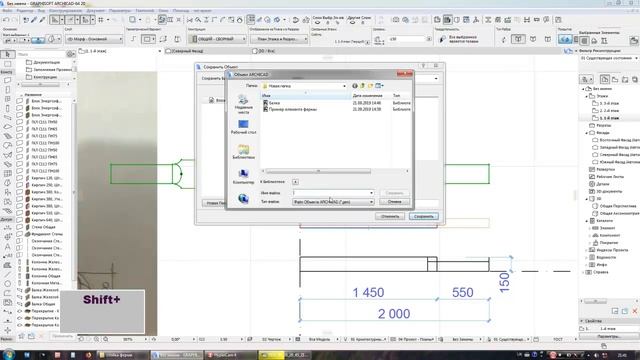Open 01 Существующее состояние renovation filter dropdown
This screenshot has height=360, width=640.
point(609,58)
